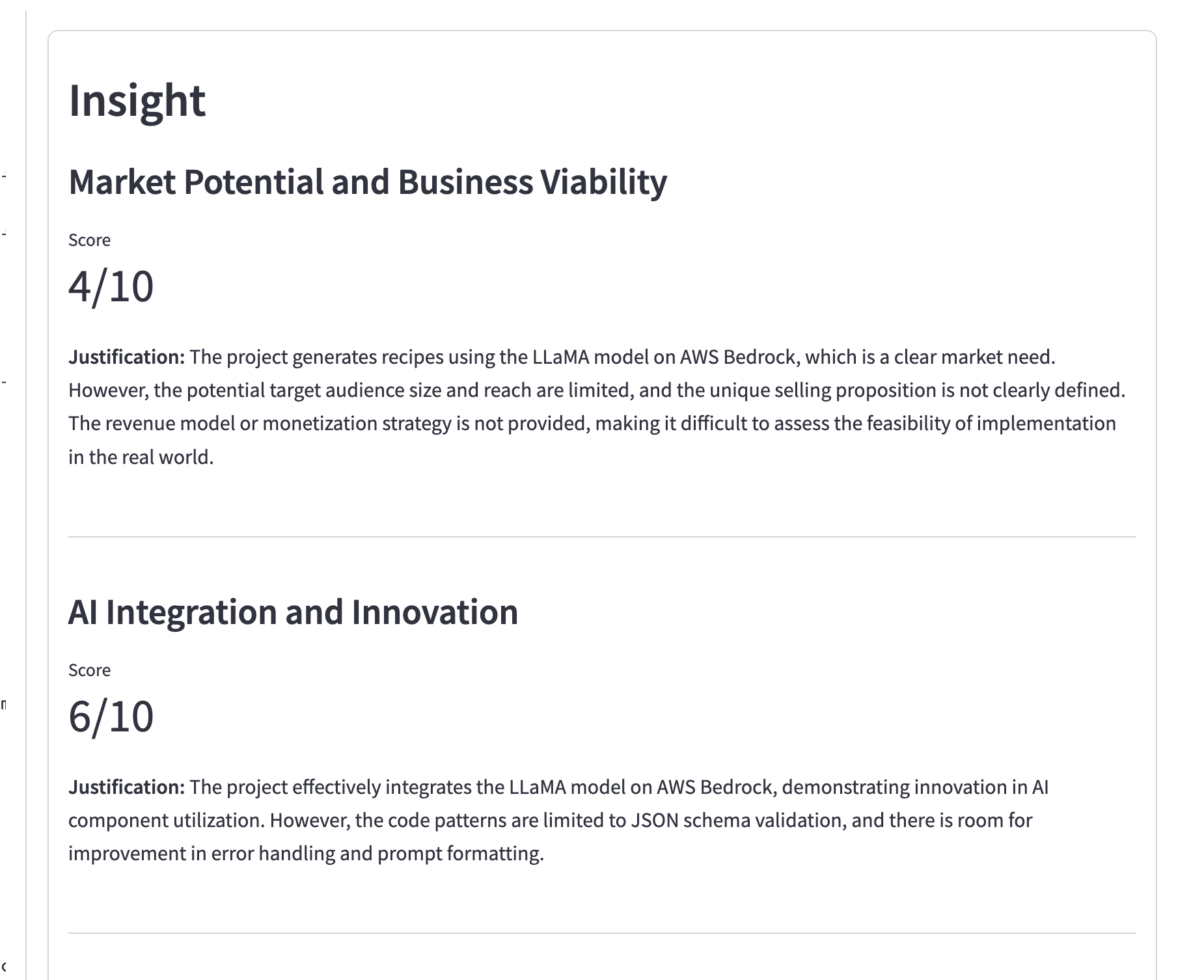Select the 4/10 score value
The height and width of the screenshot is (980, 1204).
(x=111, y=286)
